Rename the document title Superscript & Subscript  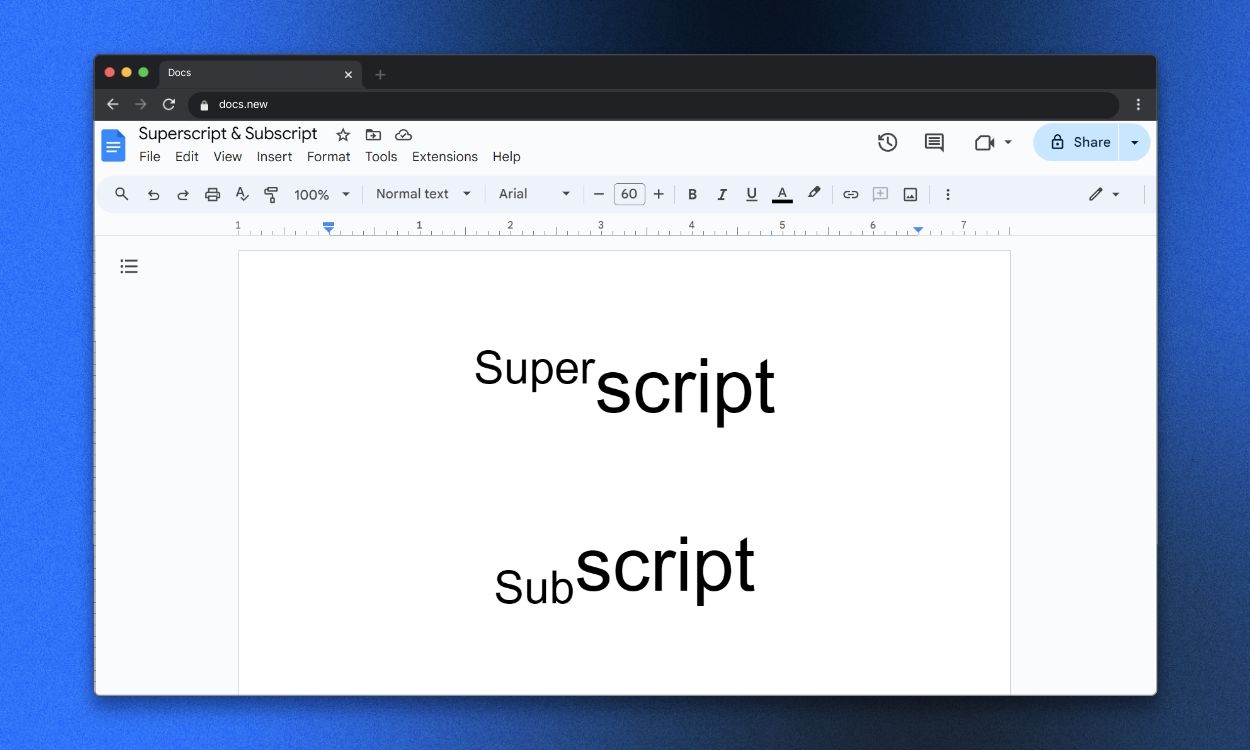pyautogui.click(x=228, y=134)
